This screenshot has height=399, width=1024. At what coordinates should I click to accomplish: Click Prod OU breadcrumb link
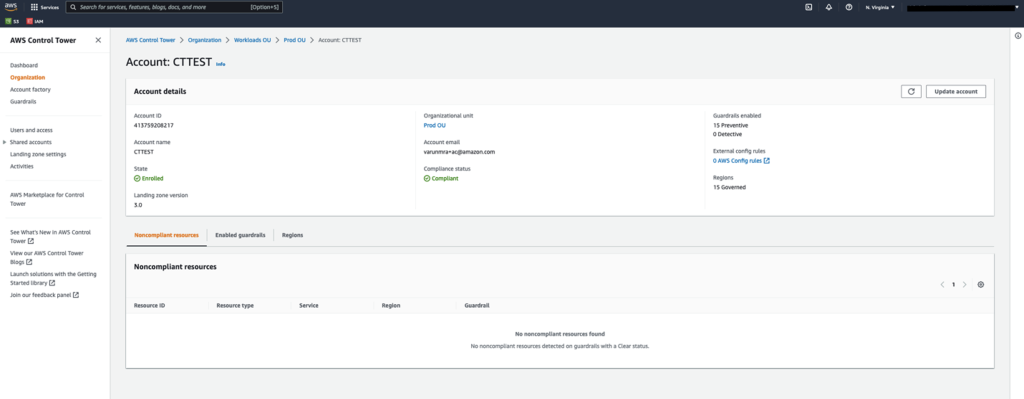tap(295, 40)
